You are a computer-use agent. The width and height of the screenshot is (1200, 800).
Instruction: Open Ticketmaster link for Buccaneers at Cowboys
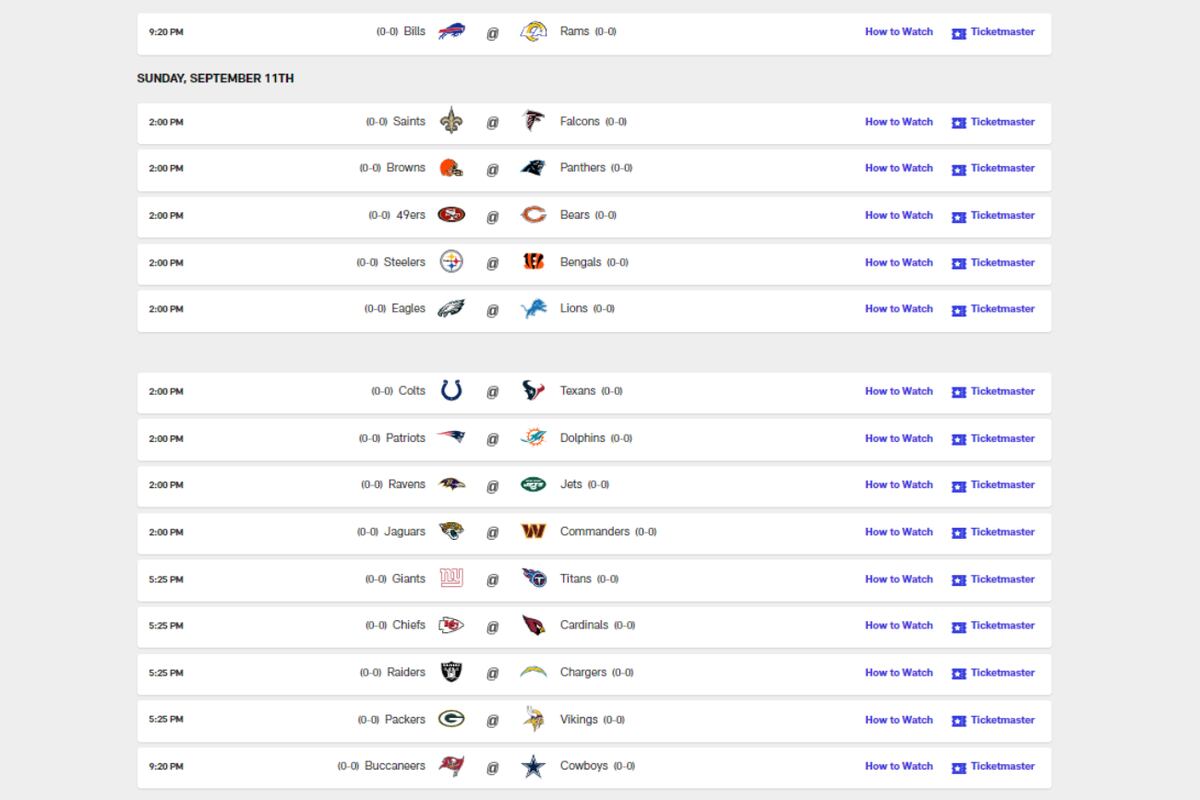pos(993,767)
